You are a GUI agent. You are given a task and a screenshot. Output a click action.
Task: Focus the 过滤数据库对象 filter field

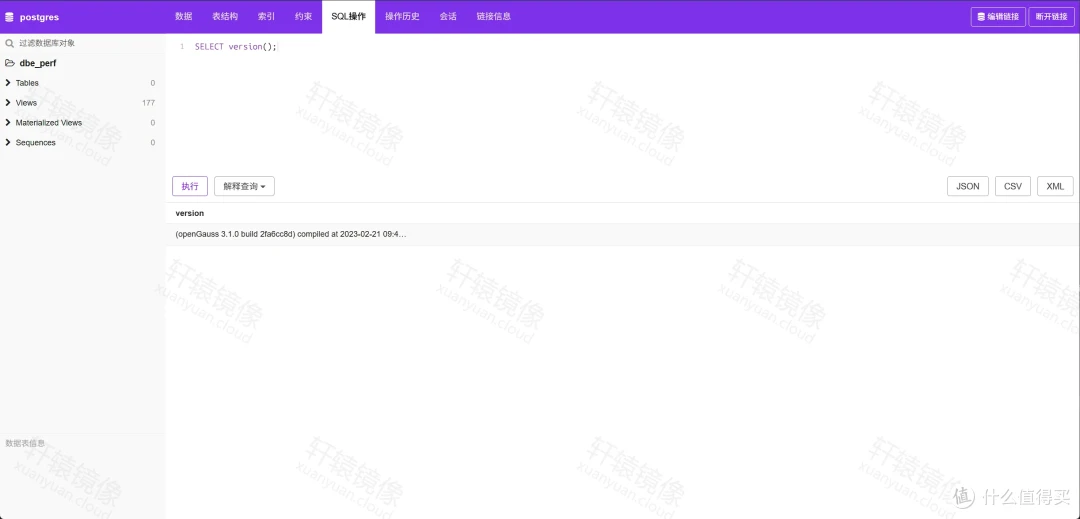click(83, 43)
